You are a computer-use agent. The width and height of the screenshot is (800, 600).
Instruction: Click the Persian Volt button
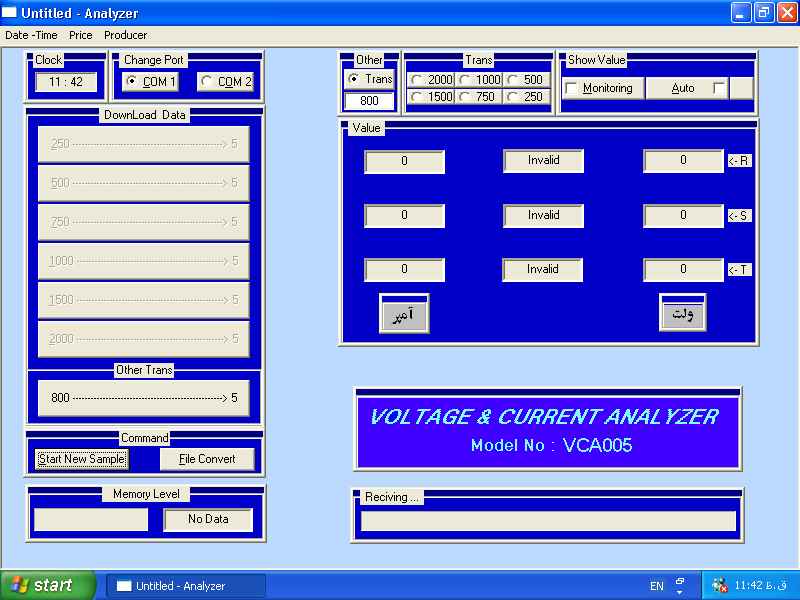tap(683, 313)
